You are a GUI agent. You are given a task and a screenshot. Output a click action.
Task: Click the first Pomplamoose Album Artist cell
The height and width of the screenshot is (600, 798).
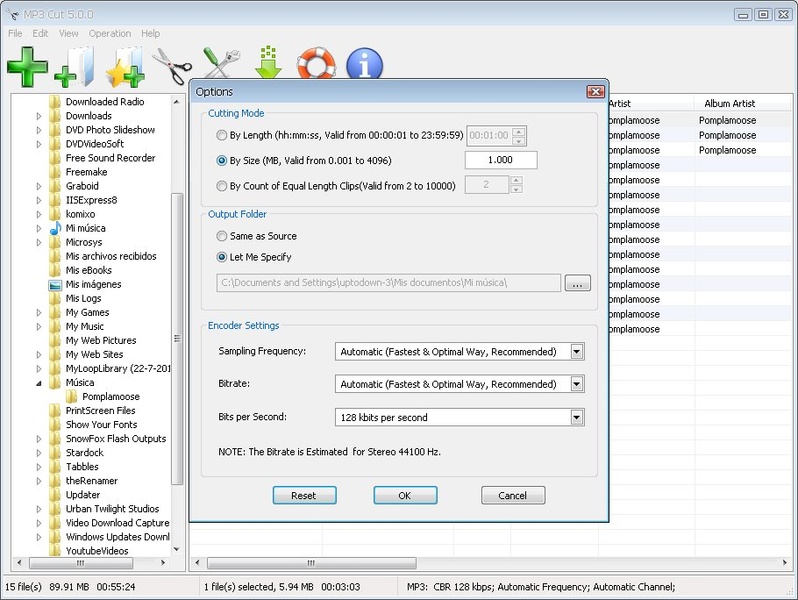pos(727,121)
